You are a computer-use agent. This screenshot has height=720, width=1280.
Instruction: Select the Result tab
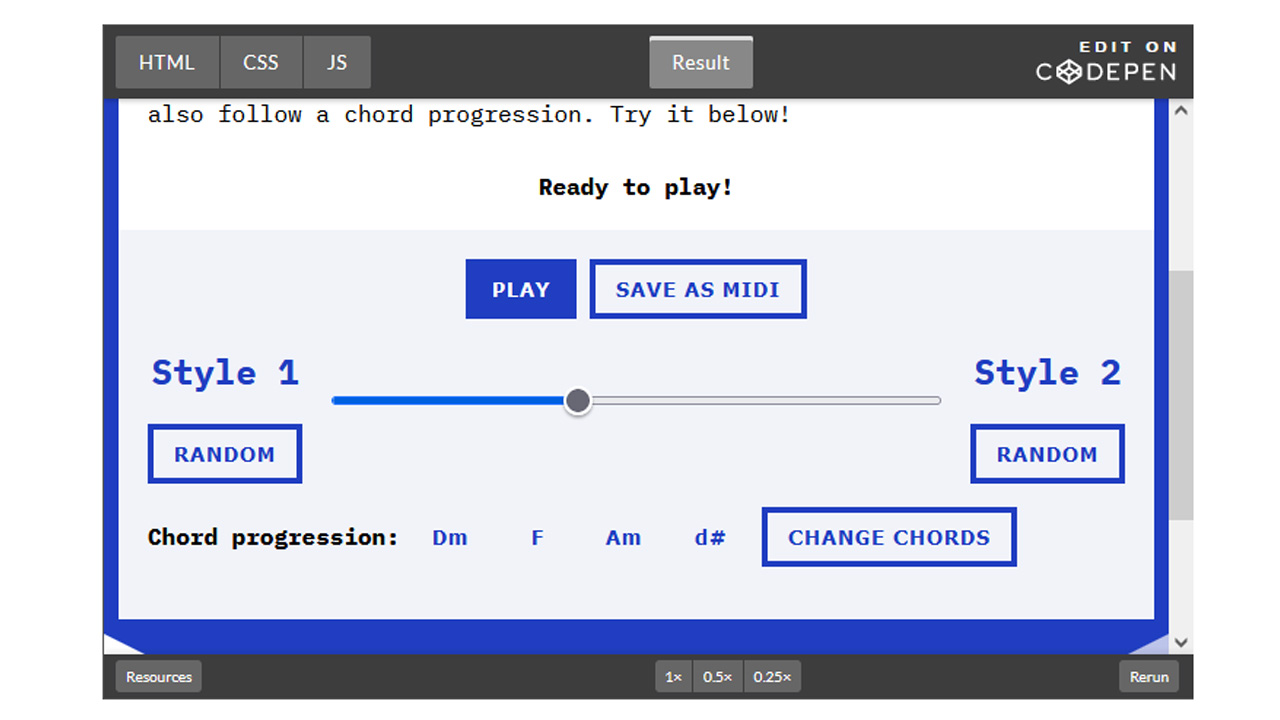pos(701,62)
